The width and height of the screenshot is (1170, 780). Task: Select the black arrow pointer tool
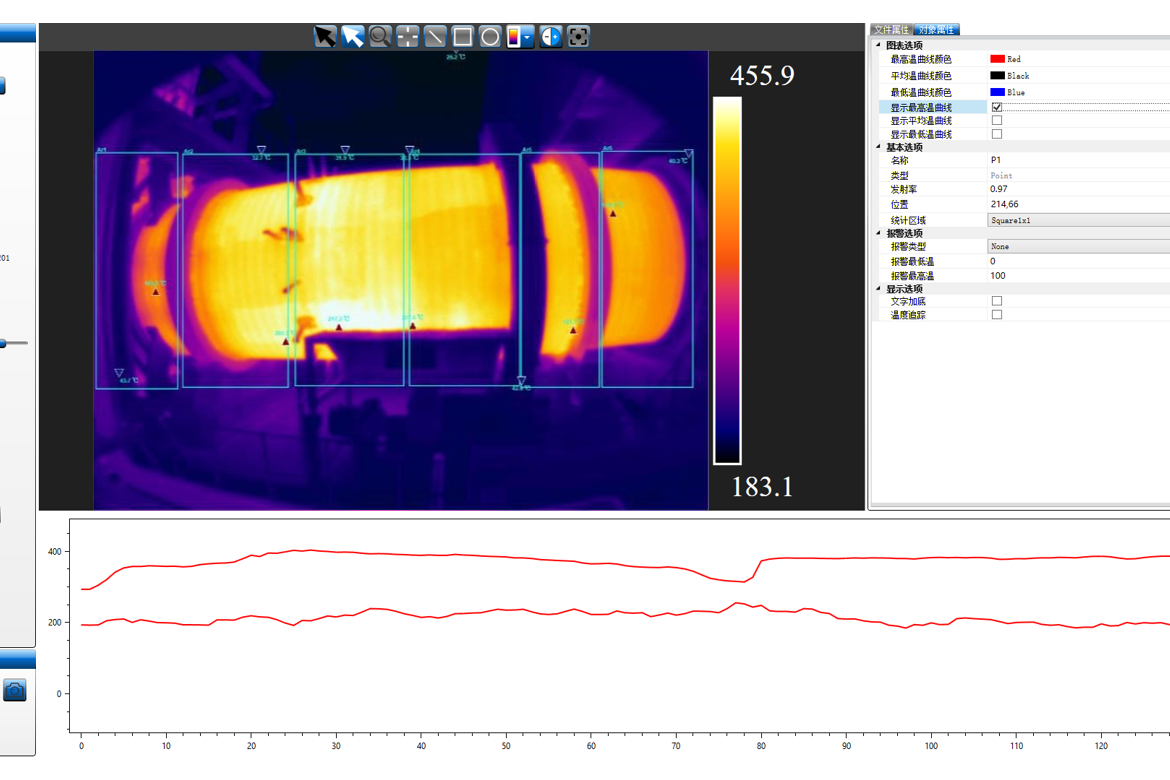click(325, 37)
